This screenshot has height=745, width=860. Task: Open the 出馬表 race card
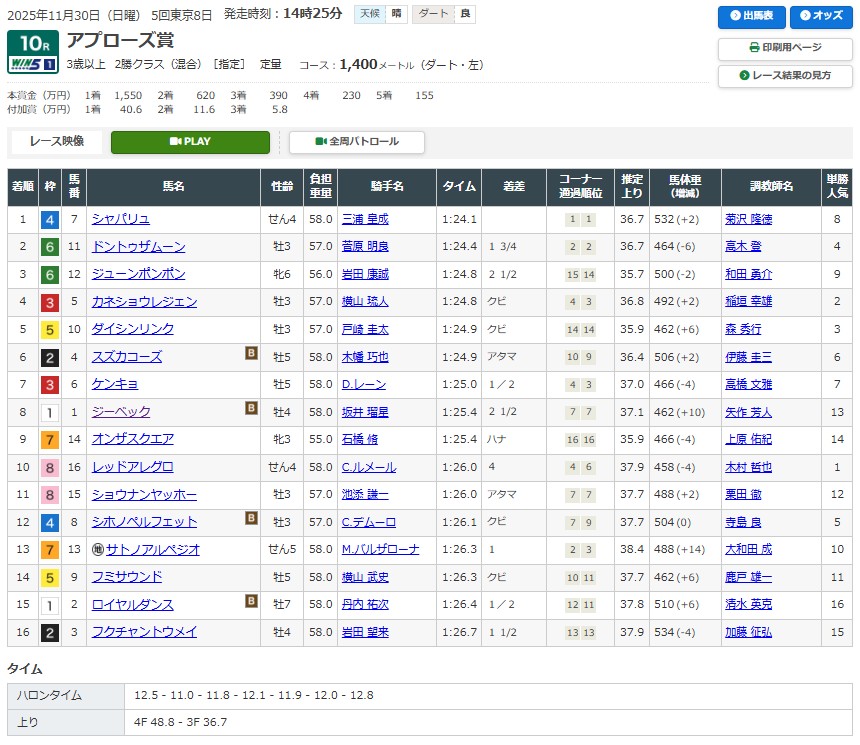pos(751,17)
